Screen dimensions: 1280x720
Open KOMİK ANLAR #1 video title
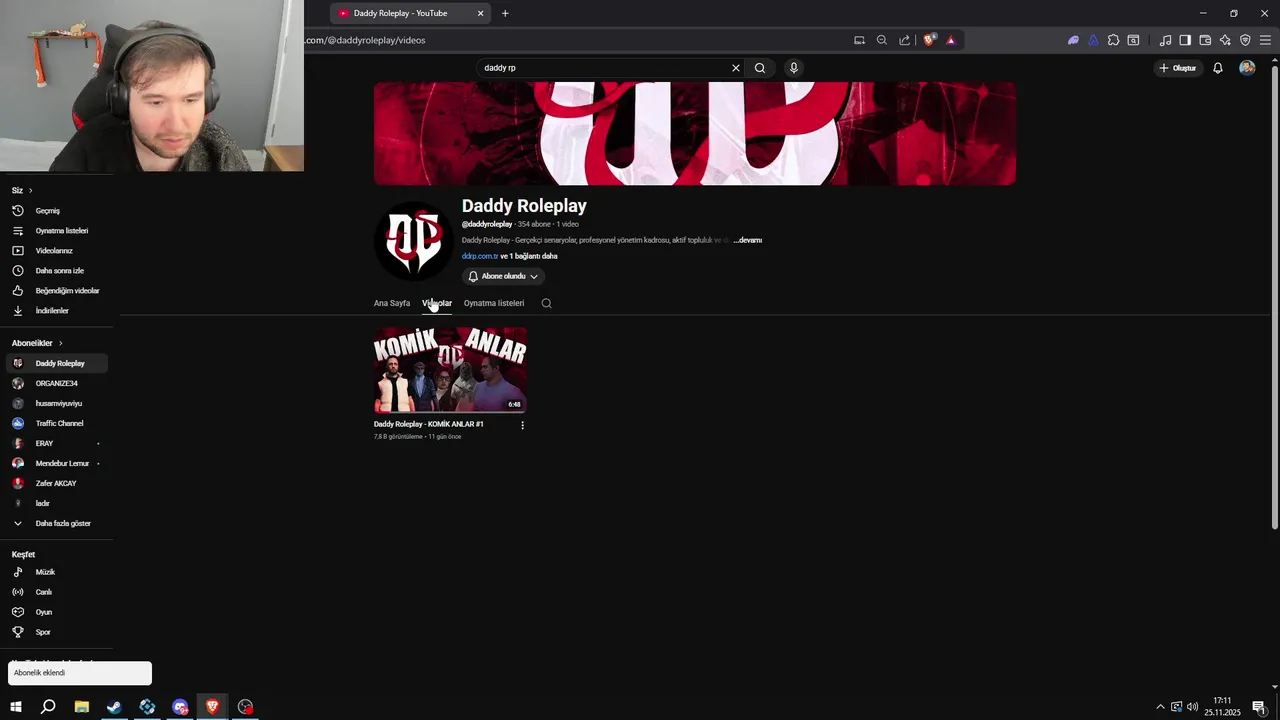pos(429,424)
